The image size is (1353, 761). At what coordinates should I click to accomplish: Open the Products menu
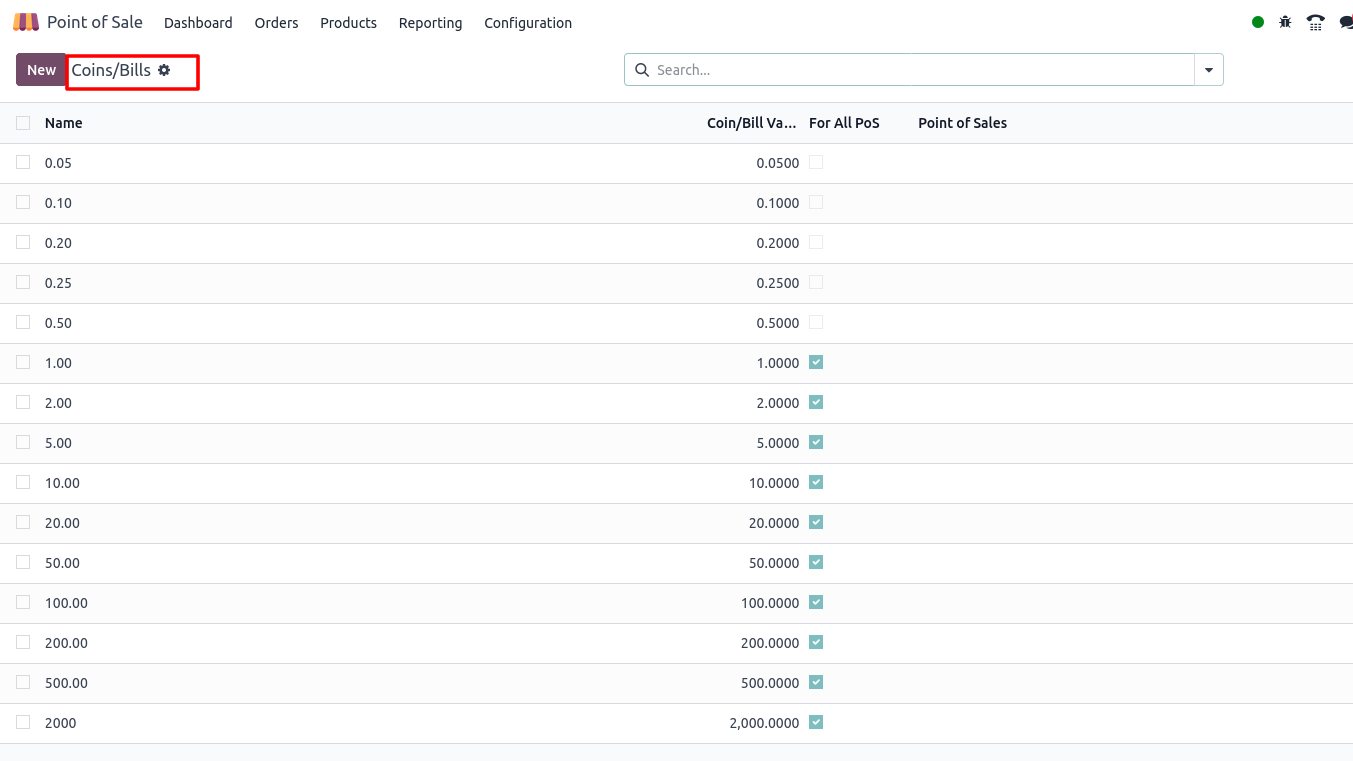(x=348, y=23)
